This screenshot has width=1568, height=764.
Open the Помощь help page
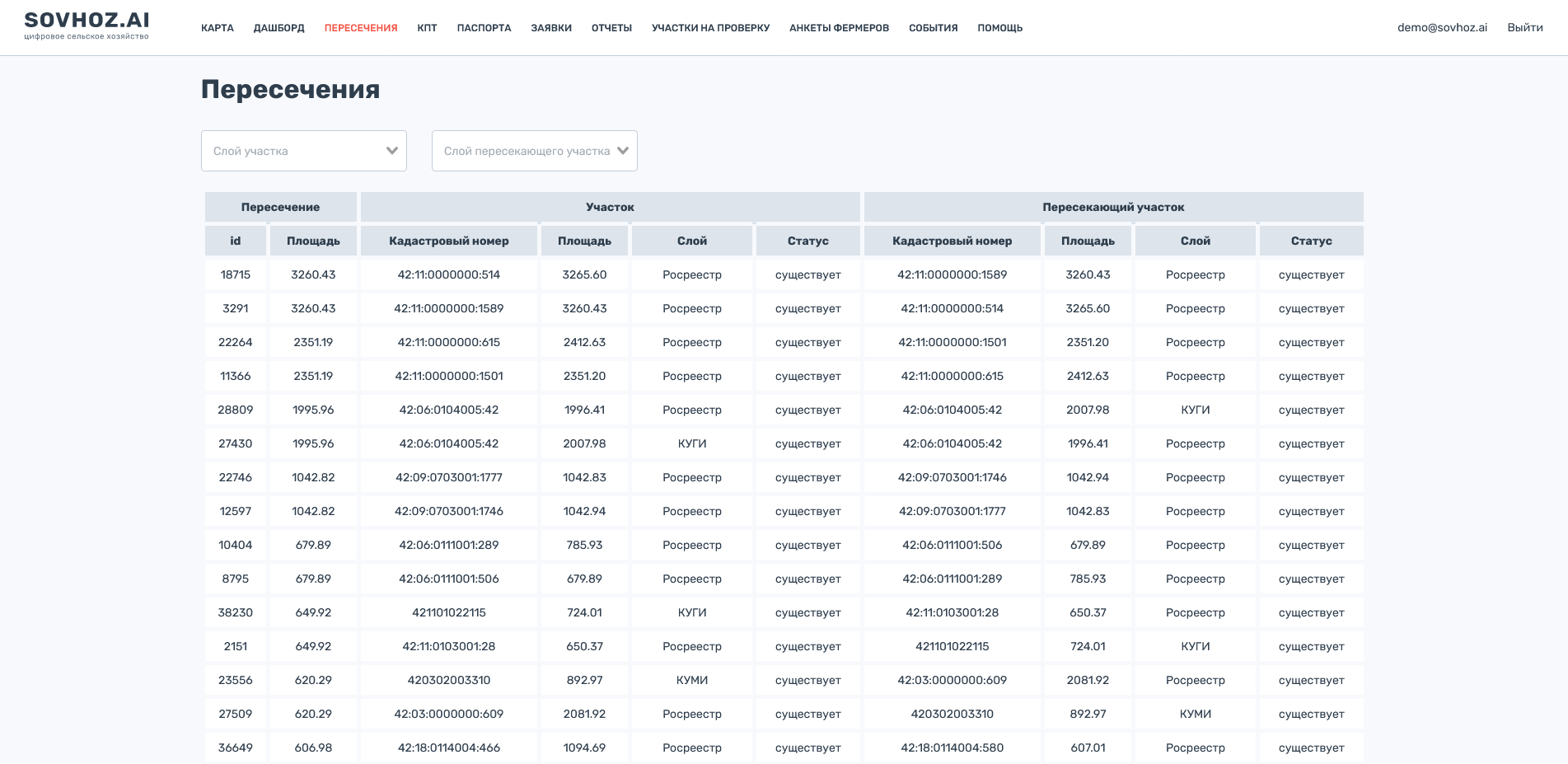point(999,28)
